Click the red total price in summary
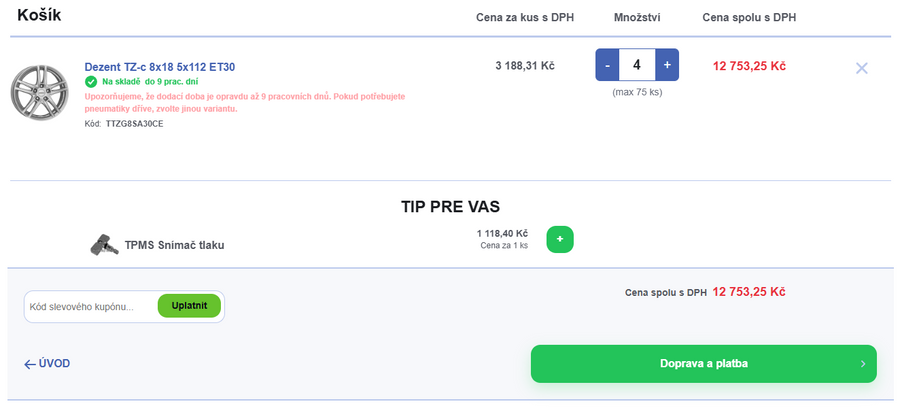This screenshot has width=900, height=415. [748, 292]
